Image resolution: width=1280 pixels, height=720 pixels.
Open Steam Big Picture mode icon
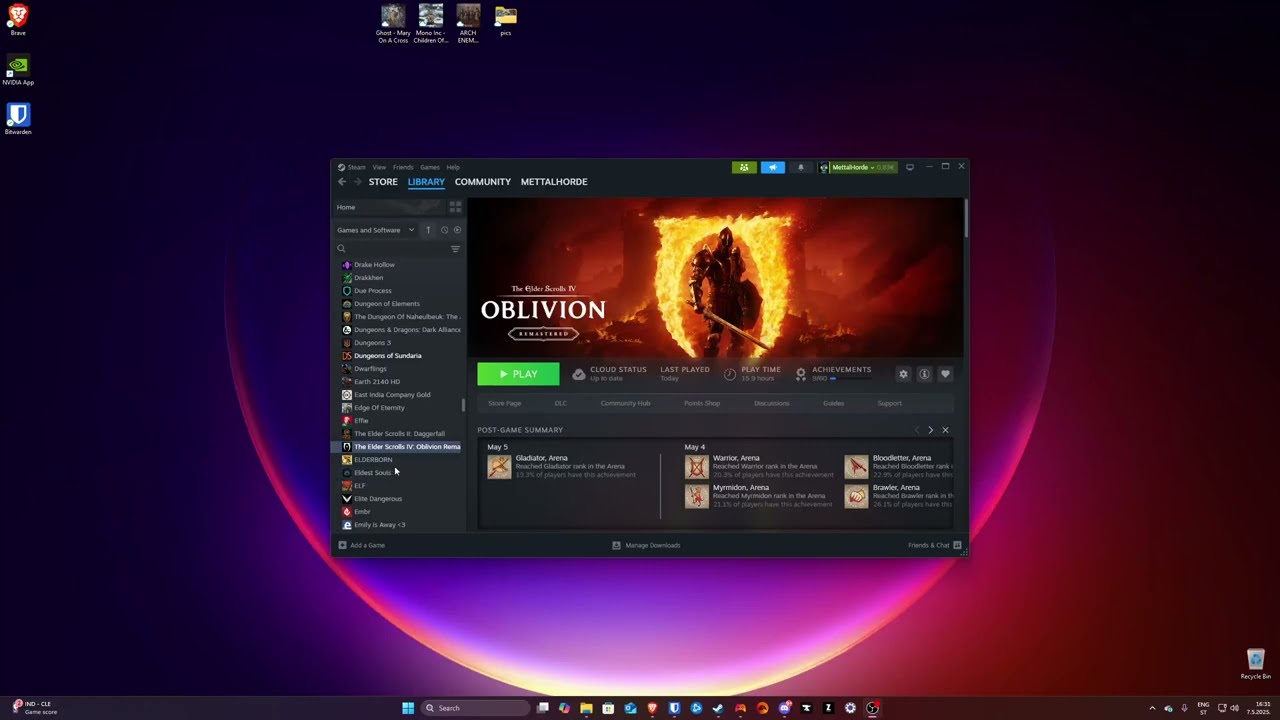coord(910,167)
